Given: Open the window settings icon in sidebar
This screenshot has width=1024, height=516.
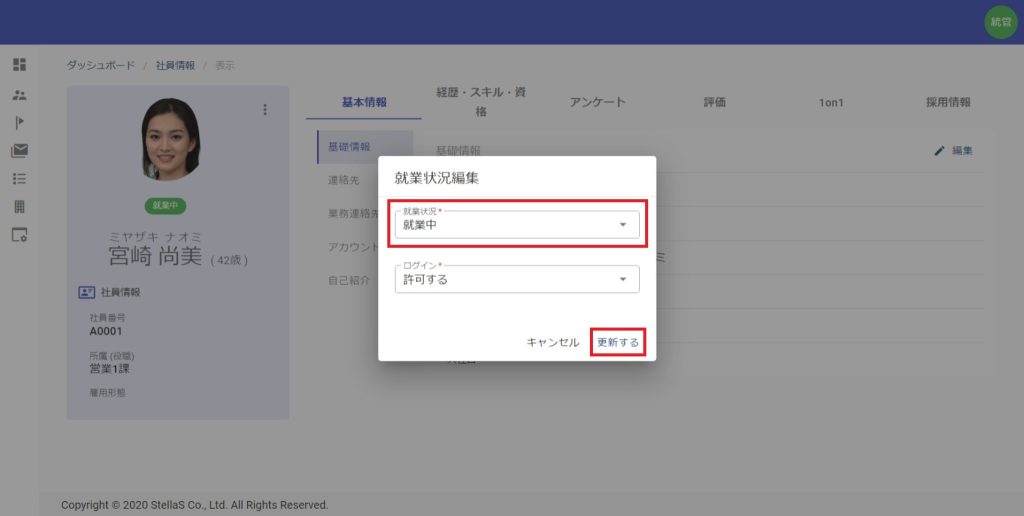Looking at the screenshot, I should point(19,235).
